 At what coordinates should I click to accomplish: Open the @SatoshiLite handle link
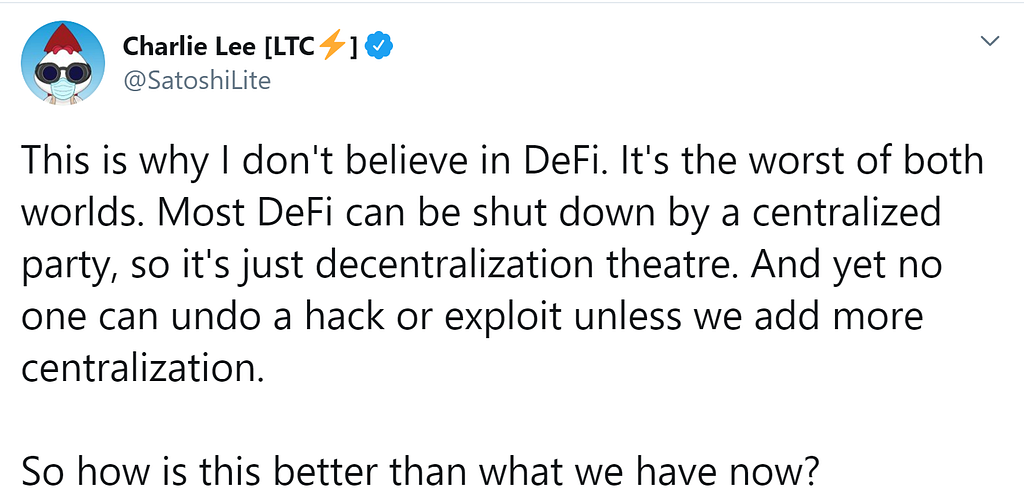pyautogui.click(x=196, y=81)
